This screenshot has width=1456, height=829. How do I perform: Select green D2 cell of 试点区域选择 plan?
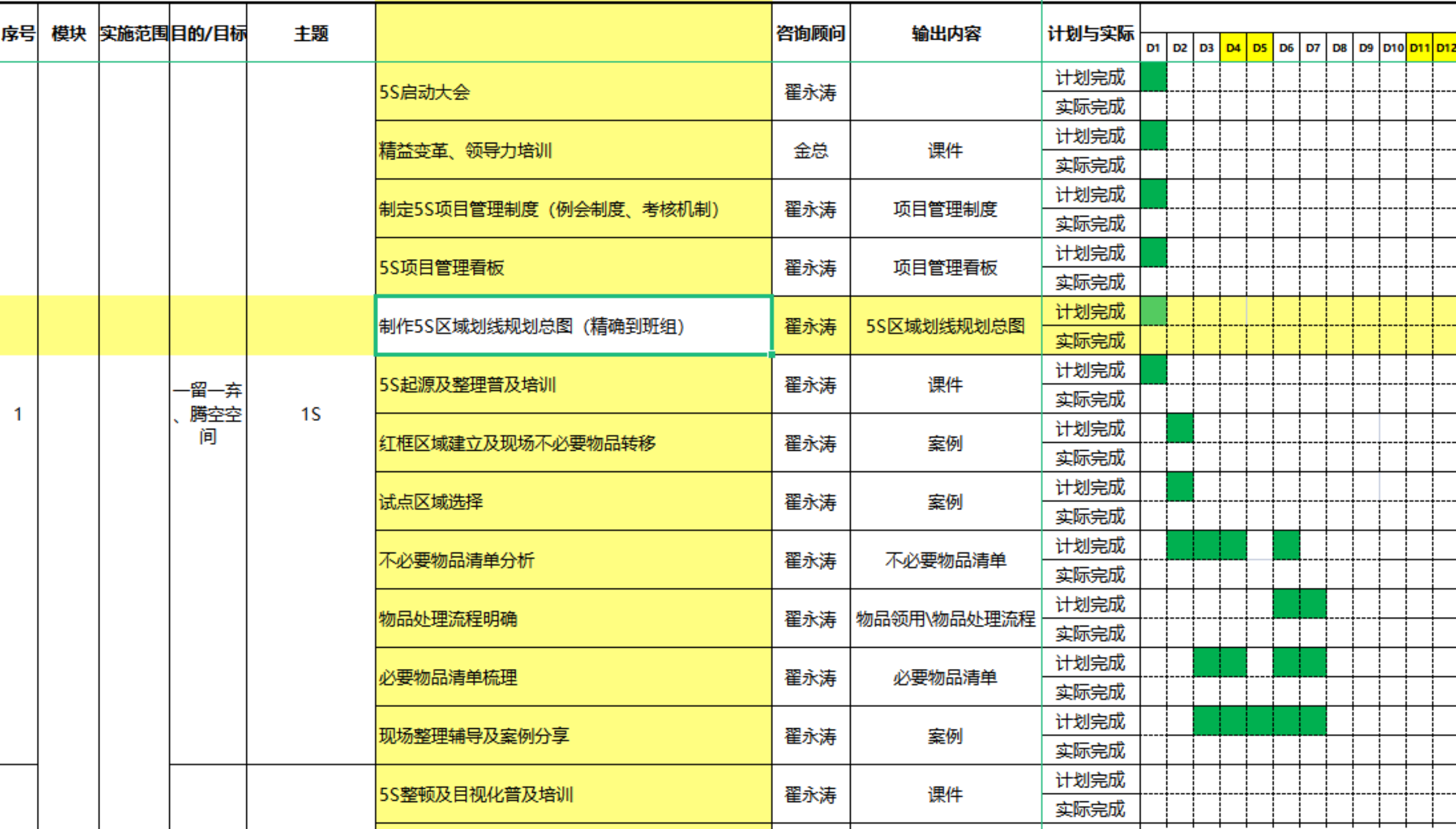coord(1180,487)
